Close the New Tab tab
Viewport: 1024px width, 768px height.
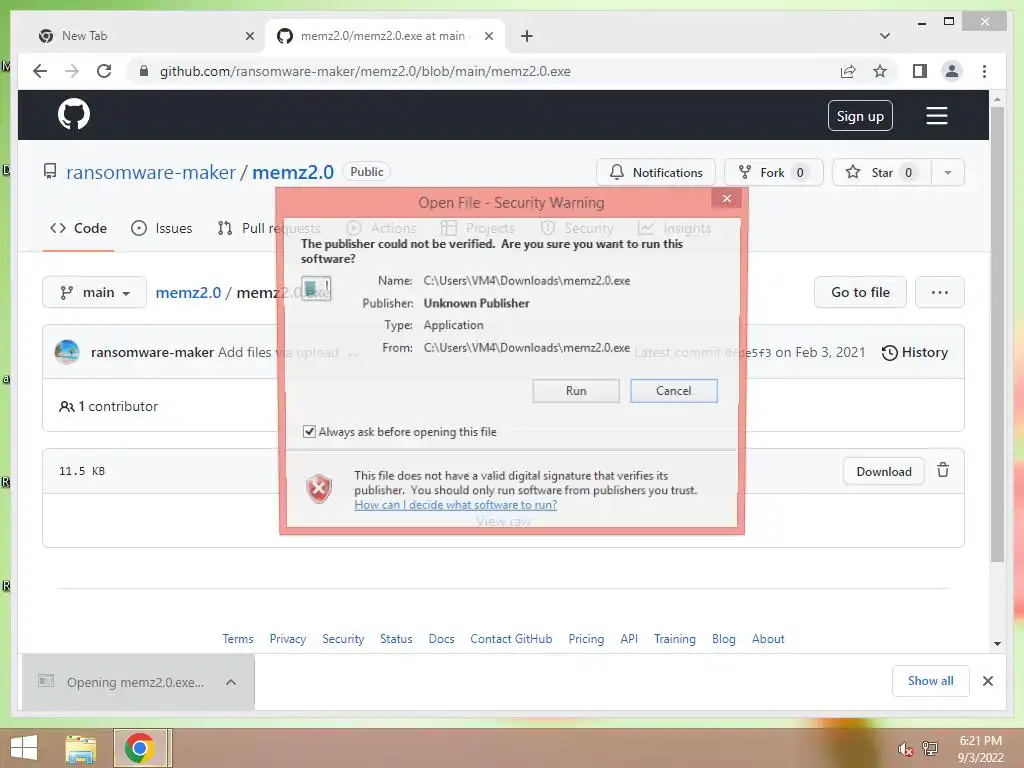pos(249,36)
